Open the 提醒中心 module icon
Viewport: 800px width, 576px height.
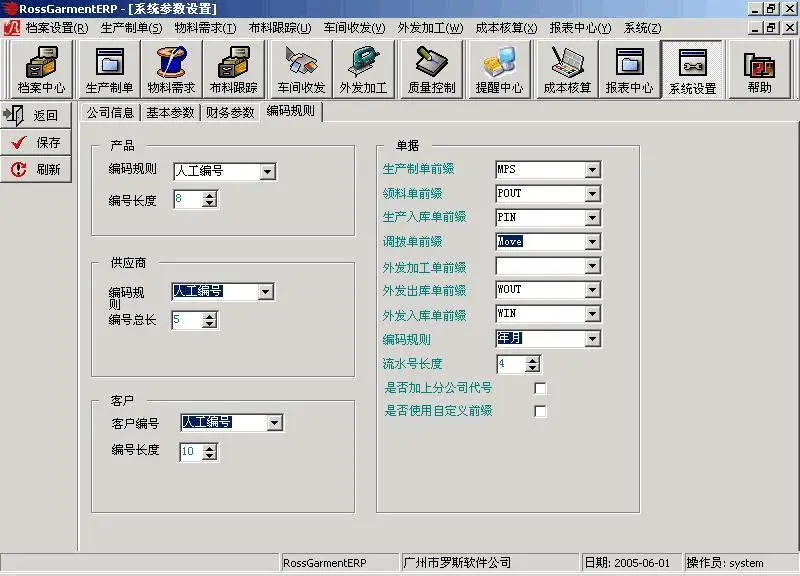tap(500, 68)
